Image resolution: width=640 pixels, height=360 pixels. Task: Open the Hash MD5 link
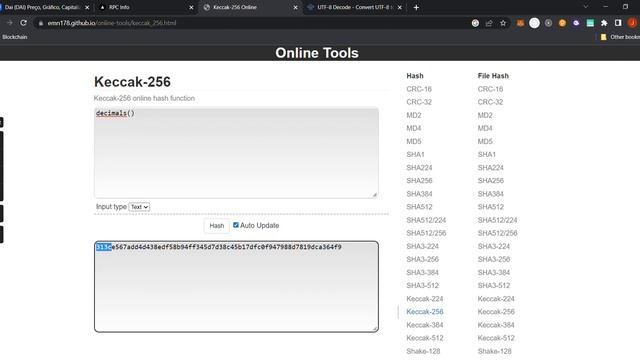413,141
